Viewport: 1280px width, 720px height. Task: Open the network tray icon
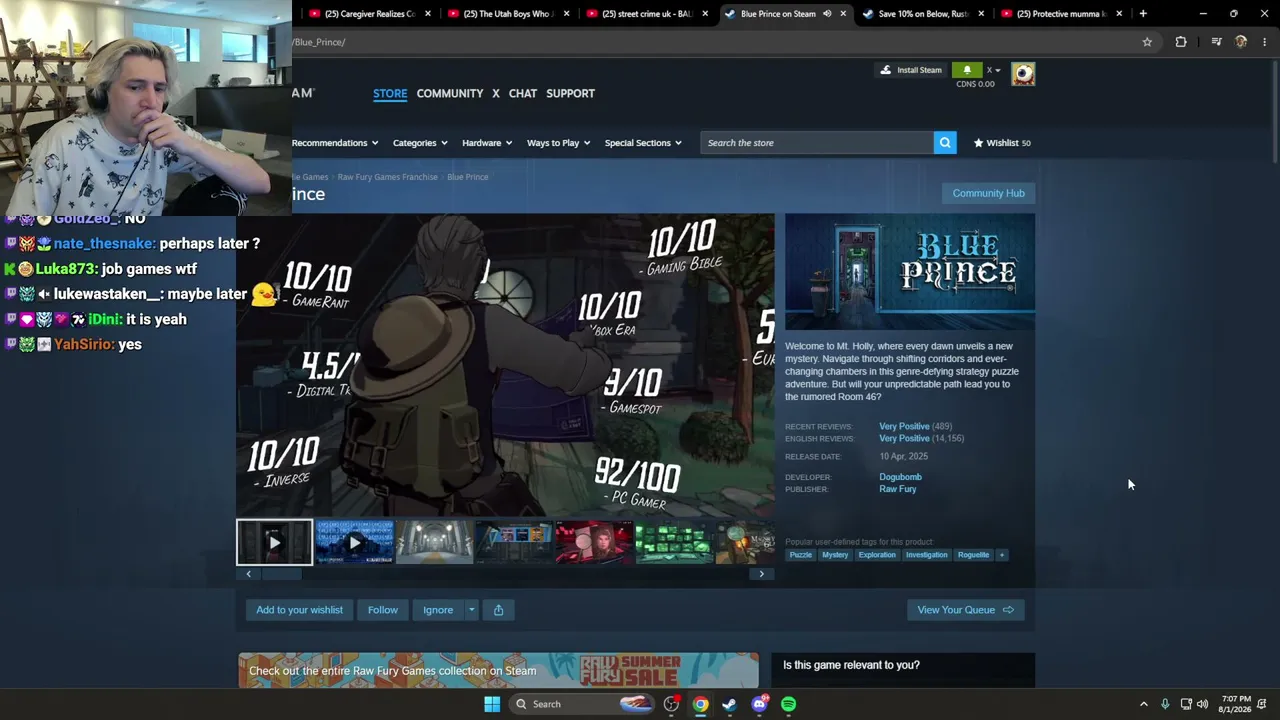pos(1185,704)
